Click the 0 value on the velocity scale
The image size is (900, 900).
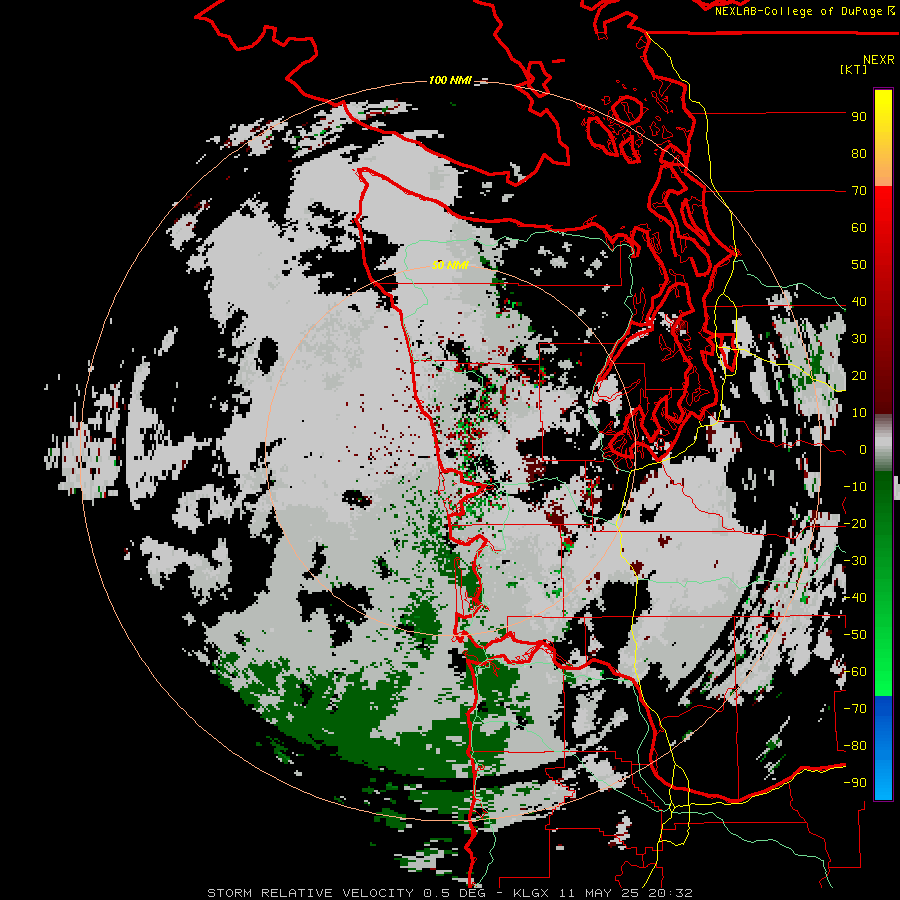click(863, 450)
